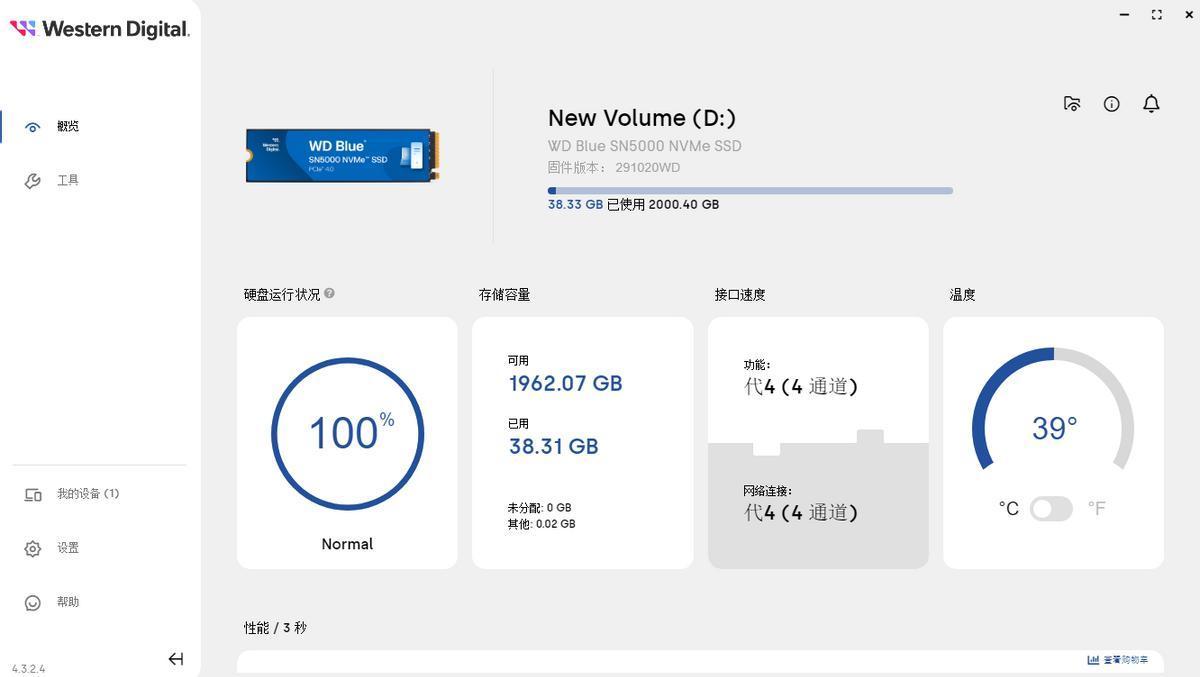
Task: Click the view details link in 性能 panel
Action: click(1126, 660)
